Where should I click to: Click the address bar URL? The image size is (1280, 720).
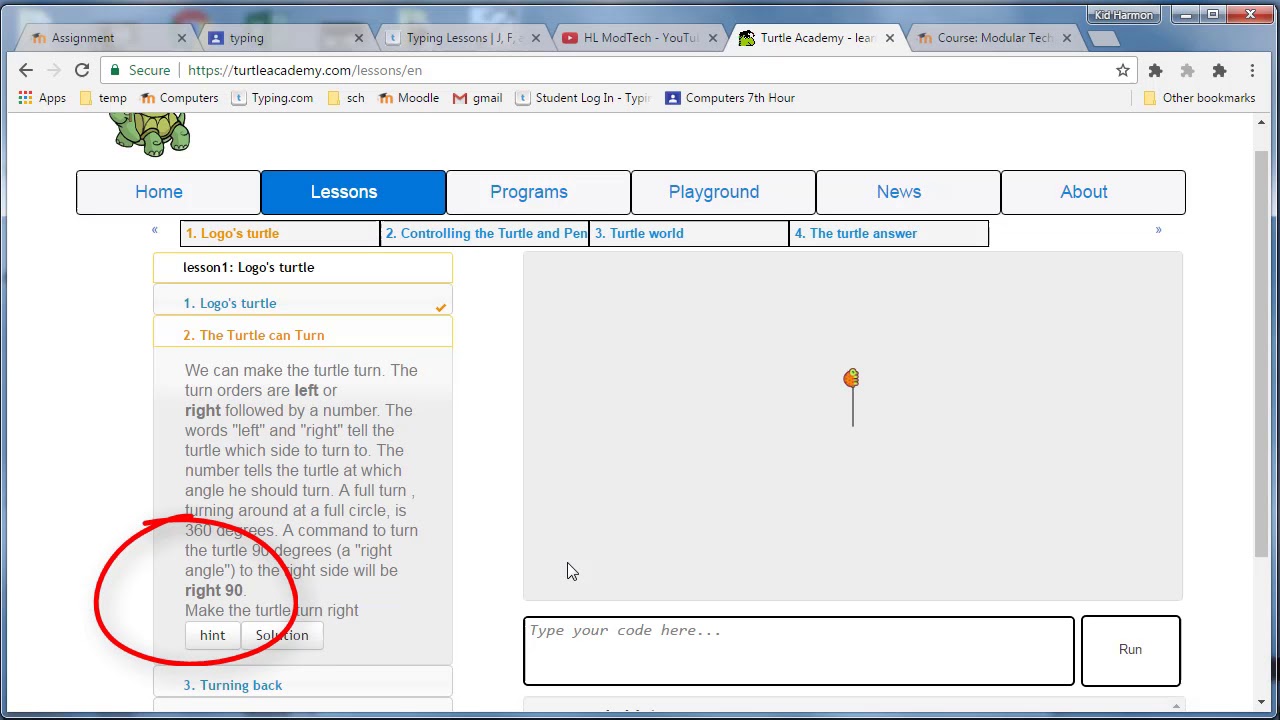pos(305,70)
